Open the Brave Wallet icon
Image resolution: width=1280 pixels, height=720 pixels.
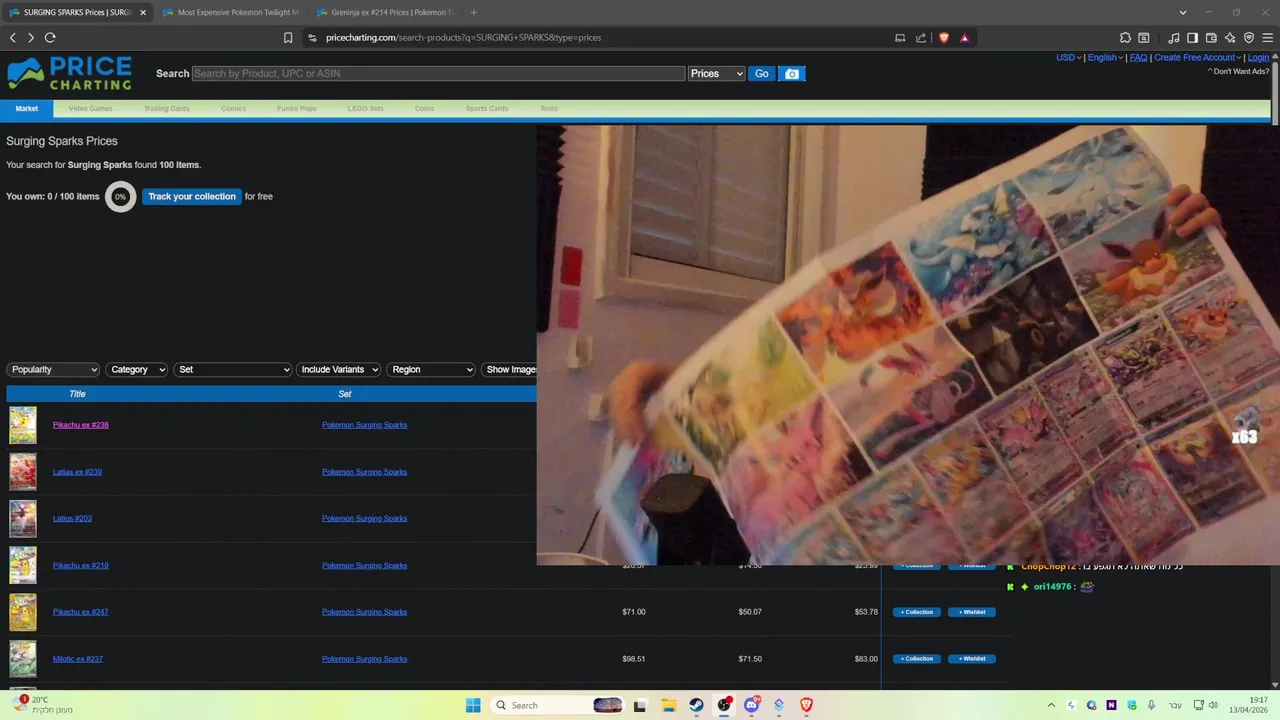coord(1211,38)
